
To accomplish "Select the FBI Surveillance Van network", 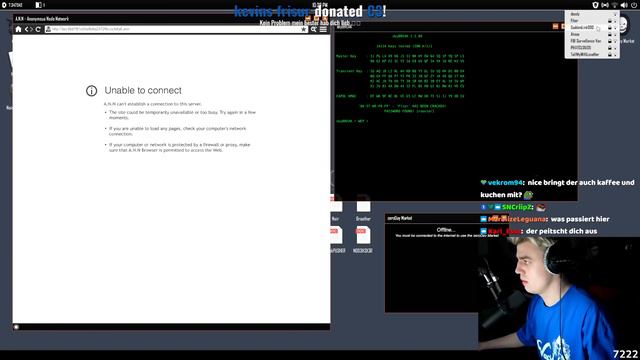I will click(592, 41).
